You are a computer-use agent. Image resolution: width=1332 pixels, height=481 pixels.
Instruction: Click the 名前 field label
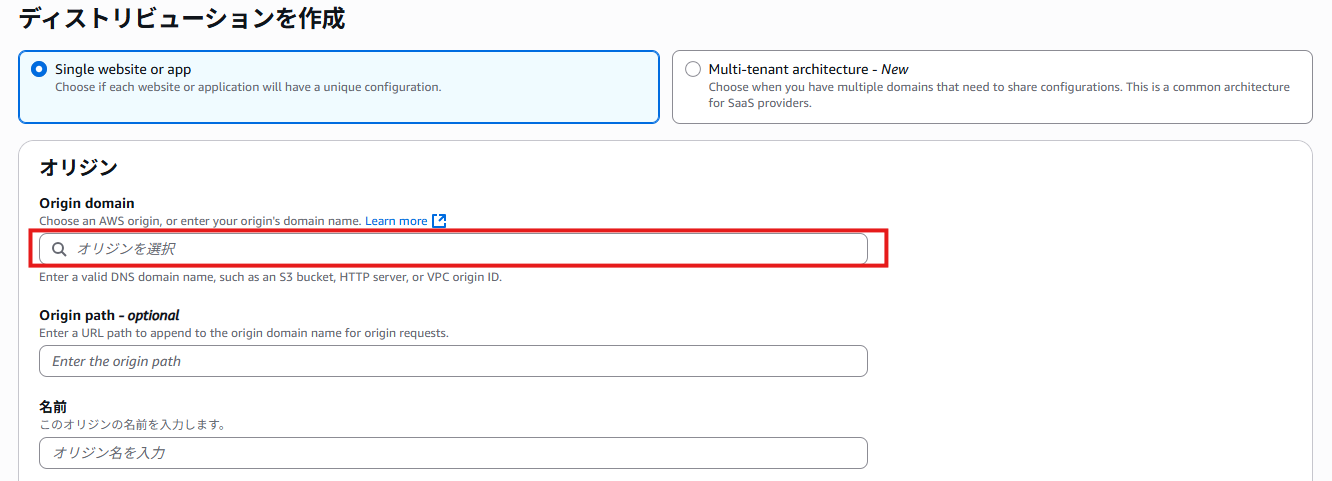click(53, 407)
